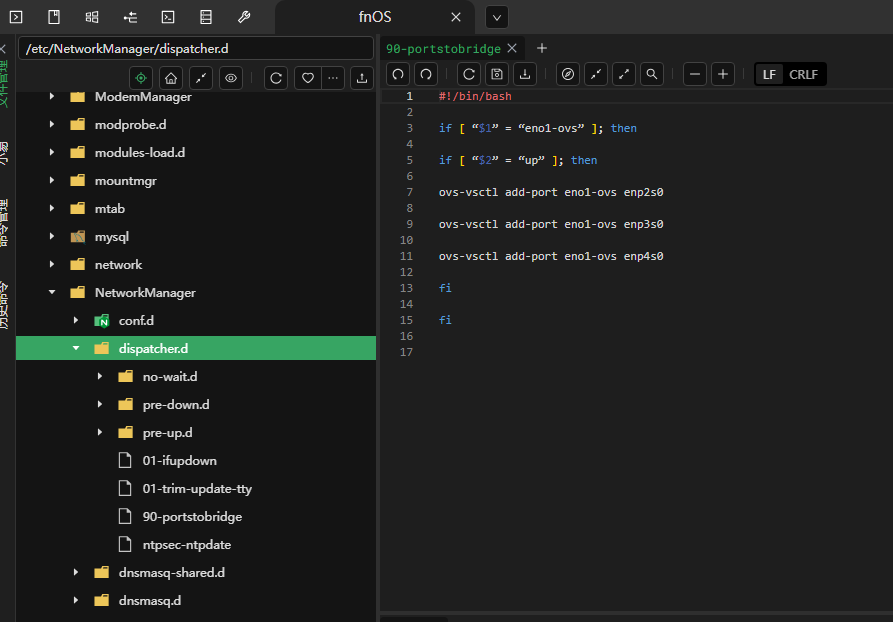
Task: Open the layout blocks icon in top toolbar
Action: (x=92, y=17)
